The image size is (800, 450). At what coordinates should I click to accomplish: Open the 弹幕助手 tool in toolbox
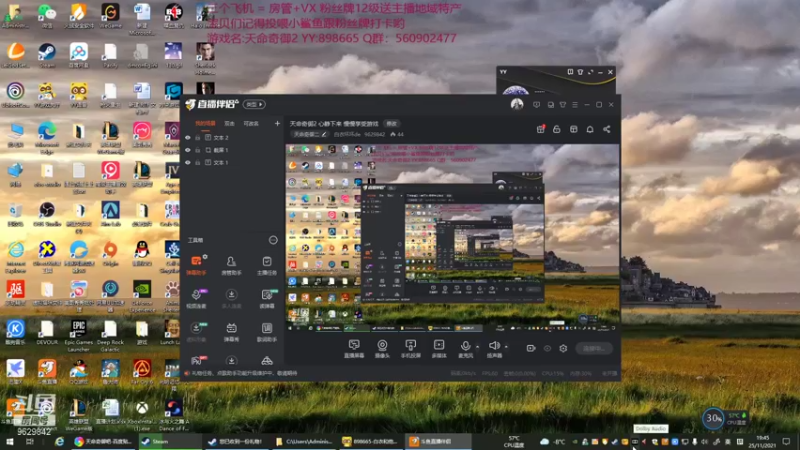click(x=196, y=265)
